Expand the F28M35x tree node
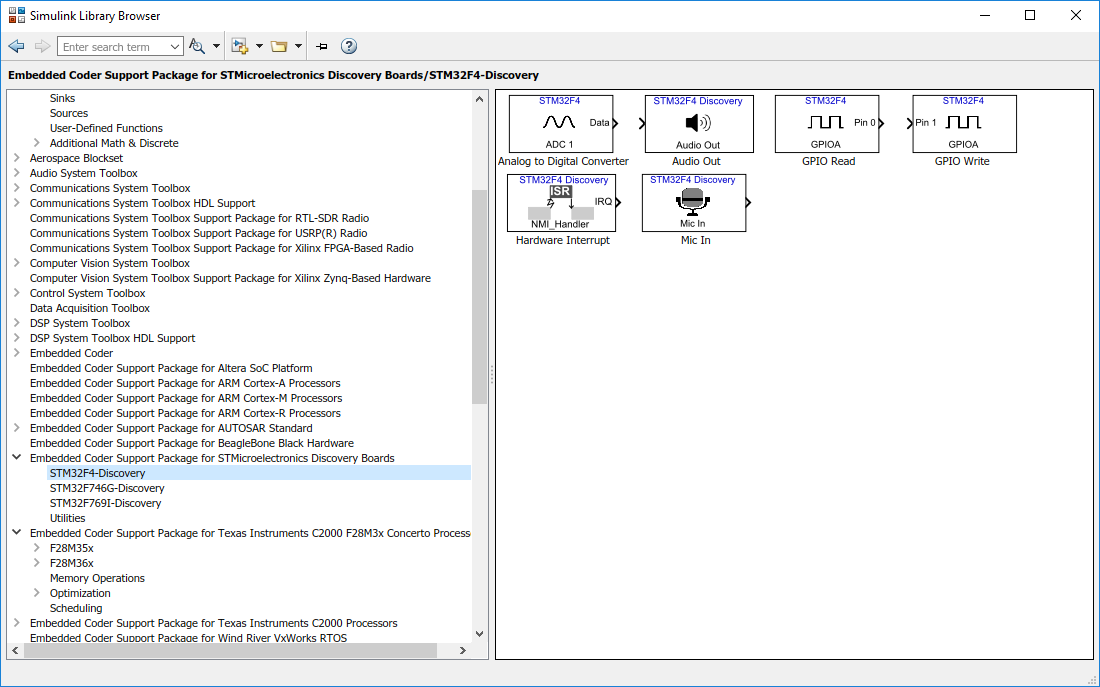Image resolution: width=1100 pixels, height=687 pixels. (37, 548)
